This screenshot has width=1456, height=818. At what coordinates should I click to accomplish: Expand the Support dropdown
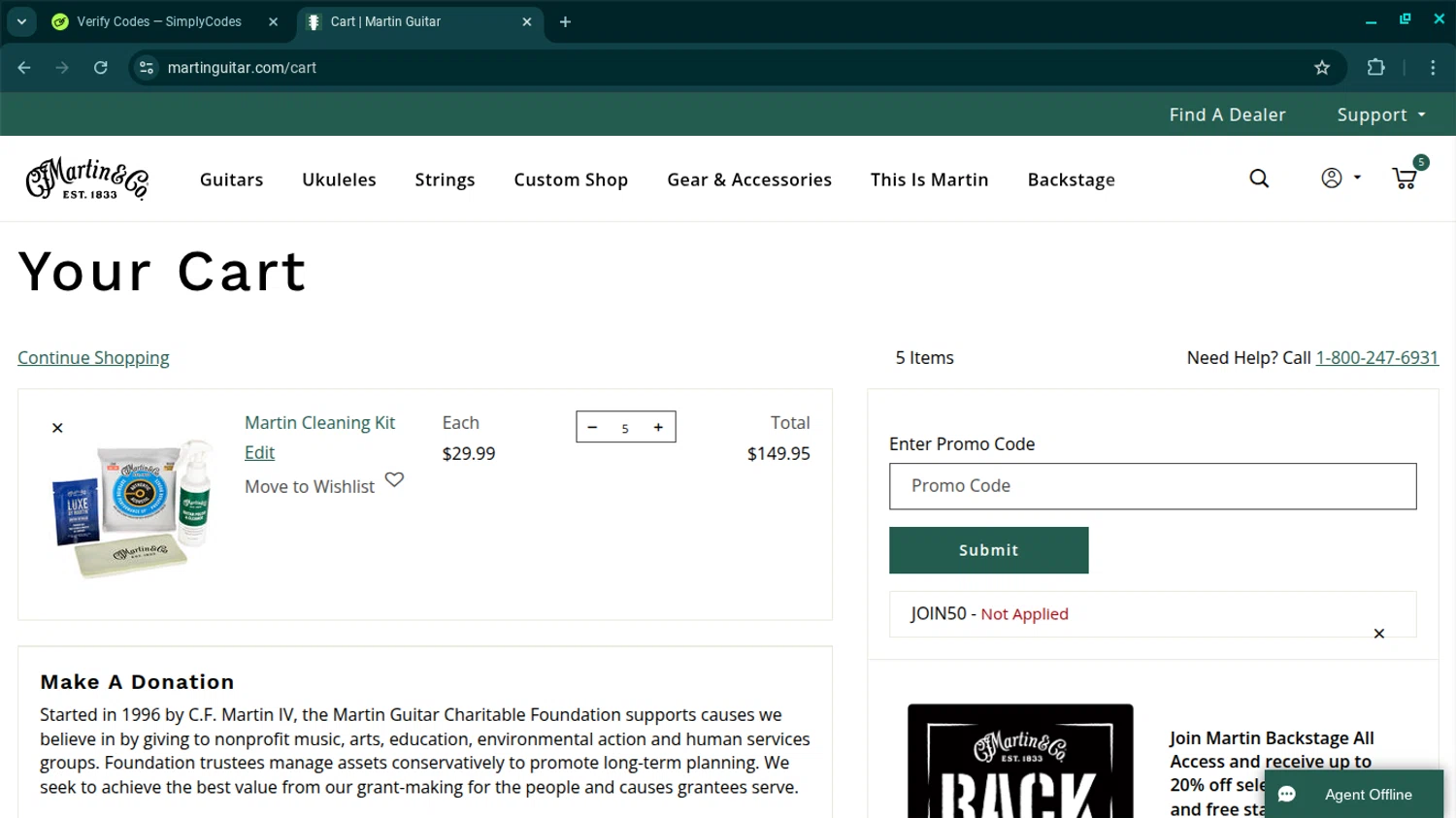coord(1381,115)
